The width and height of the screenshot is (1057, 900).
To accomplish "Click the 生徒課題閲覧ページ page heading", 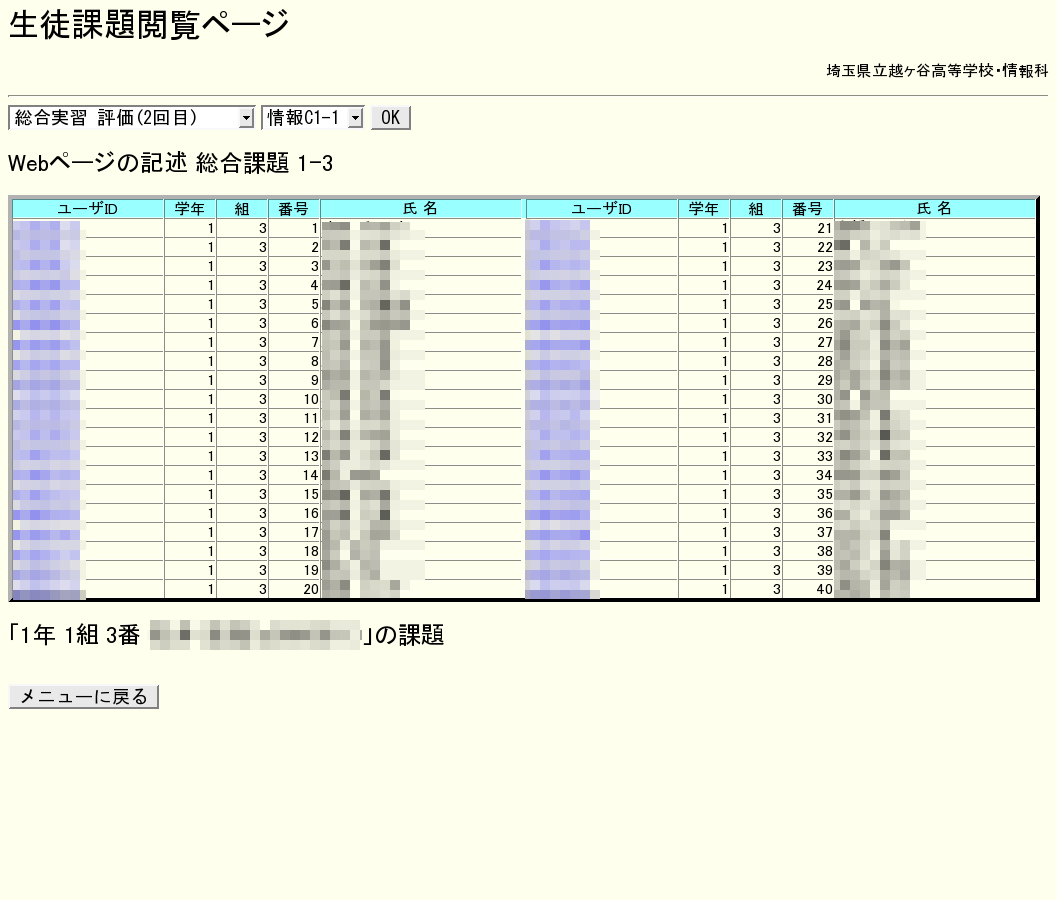I will [x=149, y=25].
